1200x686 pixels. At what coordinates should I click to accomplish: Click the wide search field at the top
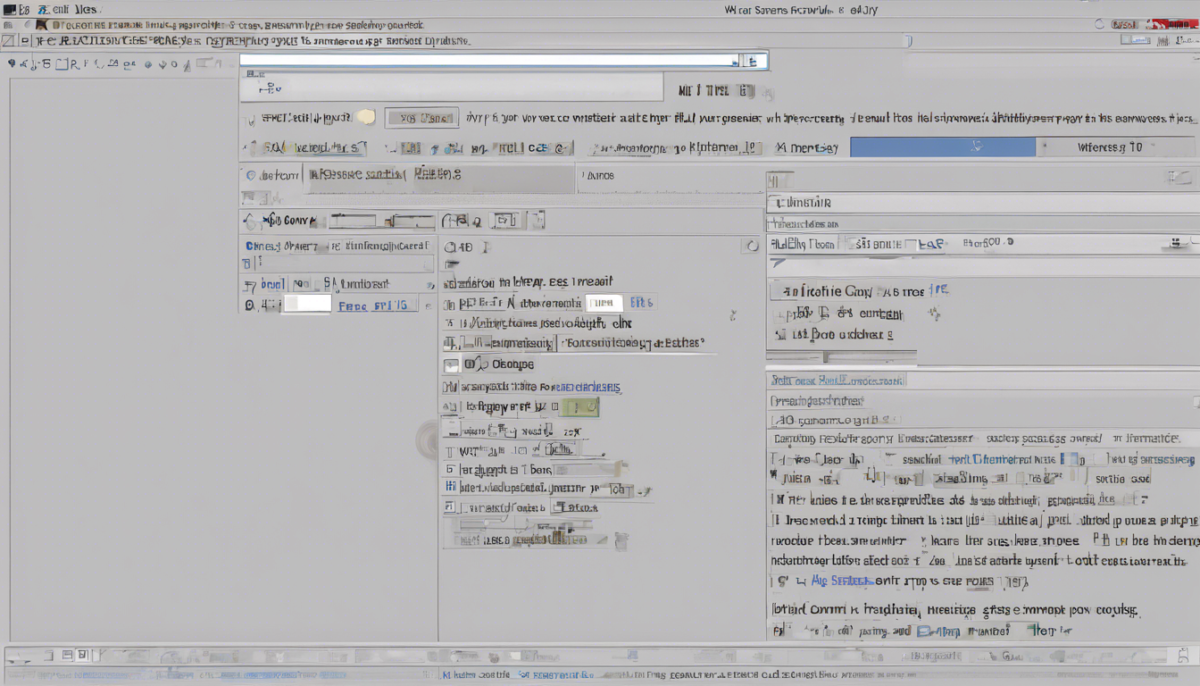488,61
